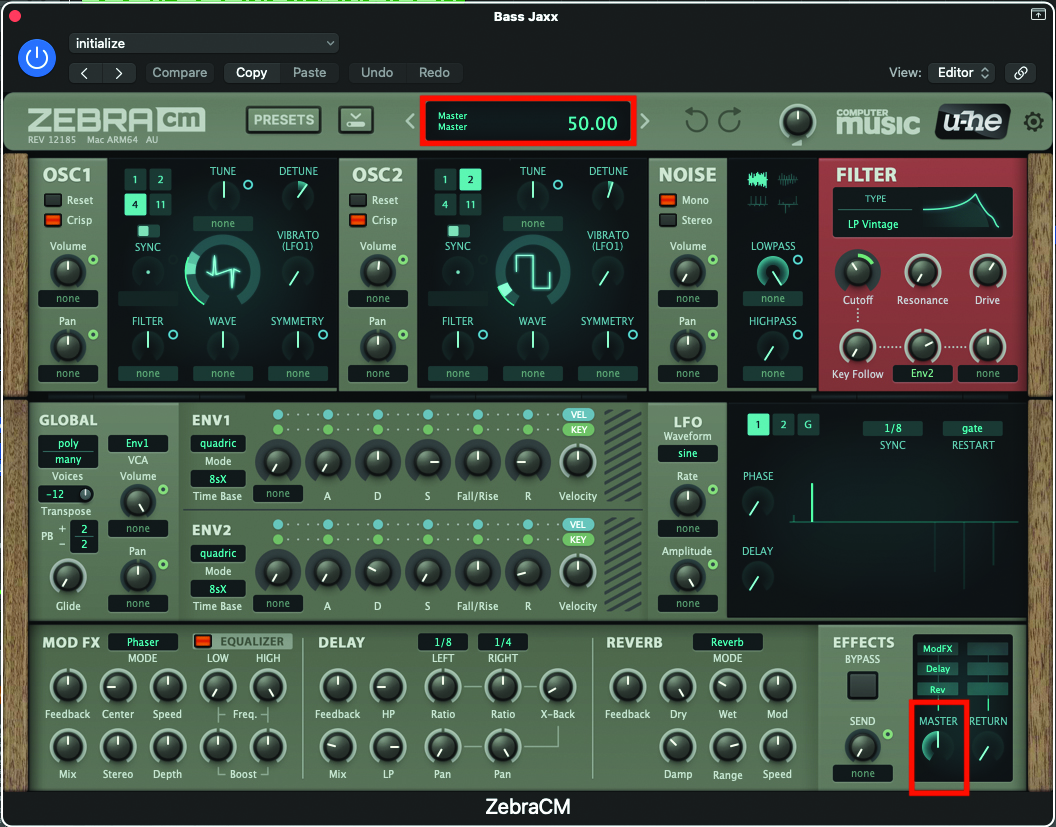
Task: Open the LFO RESTART gate selector
Action: coord(972,428)
